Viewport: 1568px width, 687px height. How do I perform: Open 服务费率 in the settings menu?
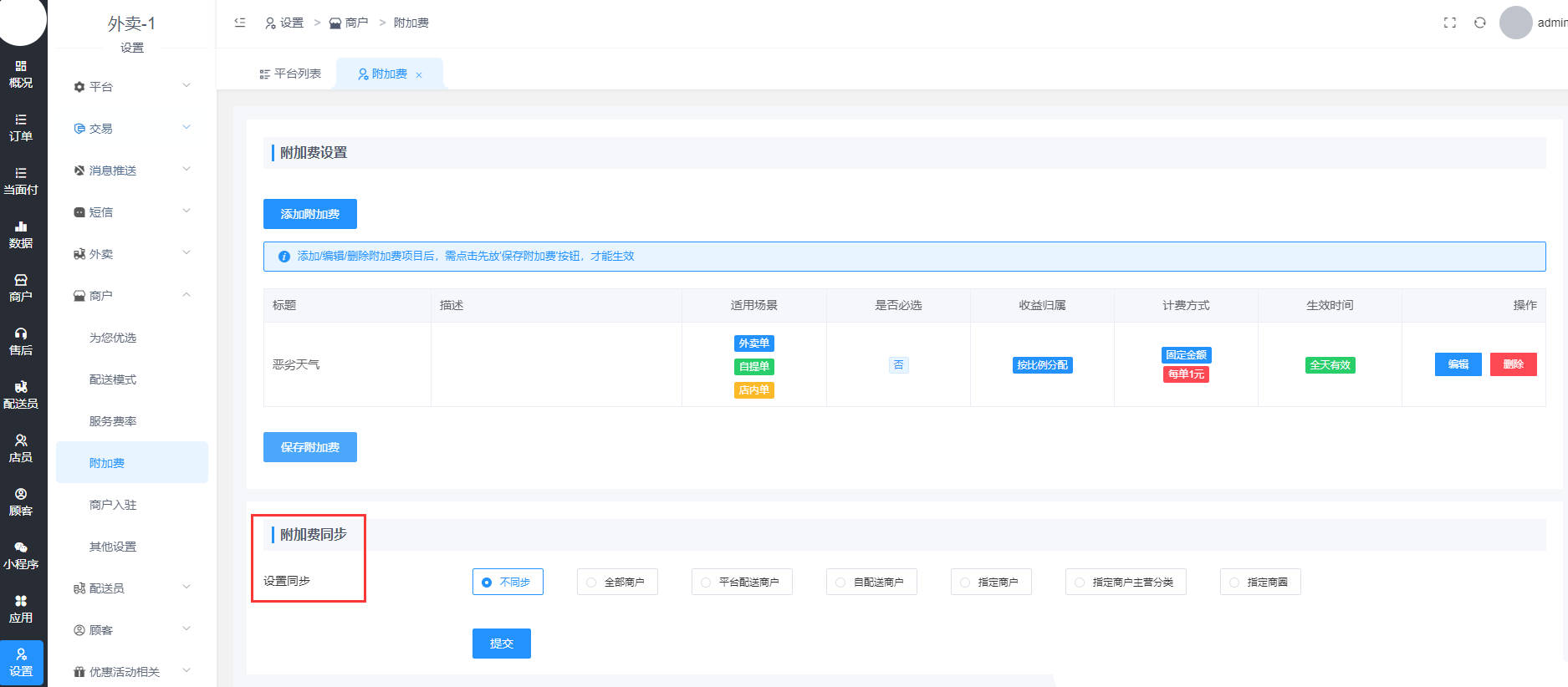pos(113,421)
